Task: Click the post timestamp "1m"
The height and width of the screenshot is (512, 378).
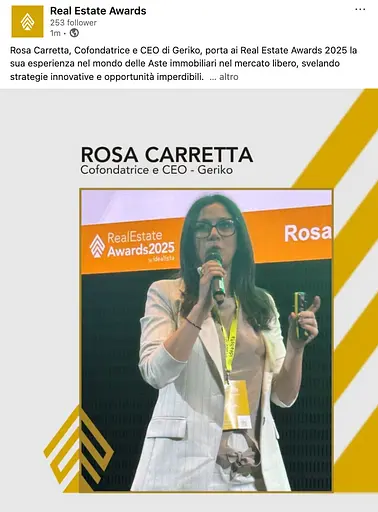Action: point(55,33)
